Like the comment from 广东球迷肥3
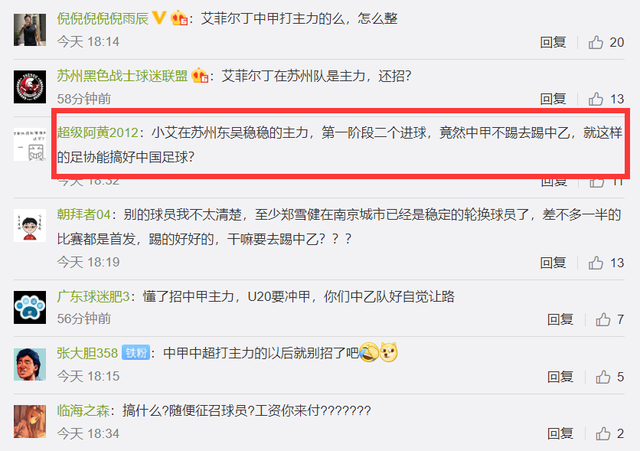Viewport: 640px width, 451px height. [x=603, y=319]
